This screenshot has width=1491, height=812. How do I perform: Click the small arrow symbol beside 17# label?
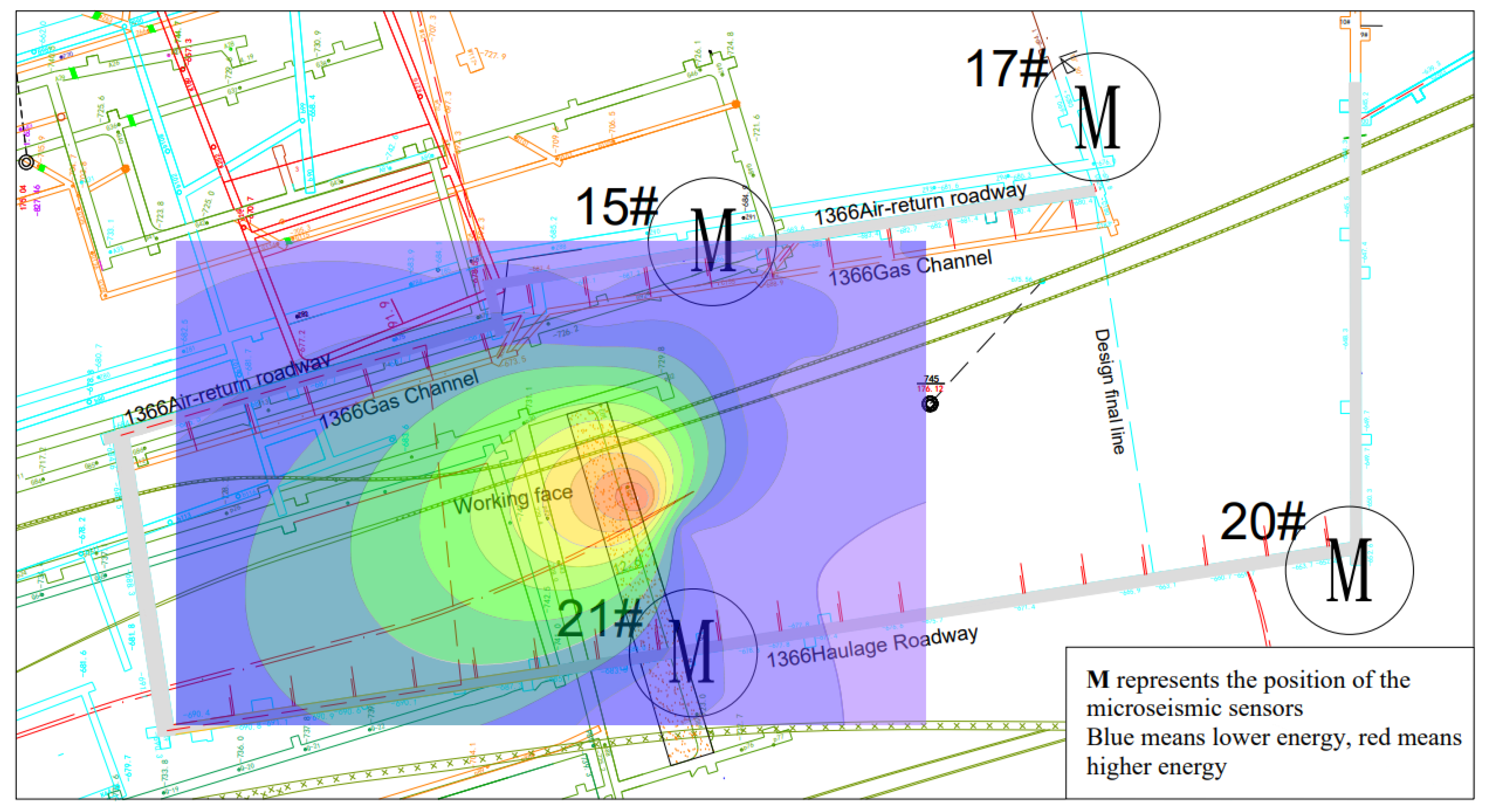point(1068,62)
